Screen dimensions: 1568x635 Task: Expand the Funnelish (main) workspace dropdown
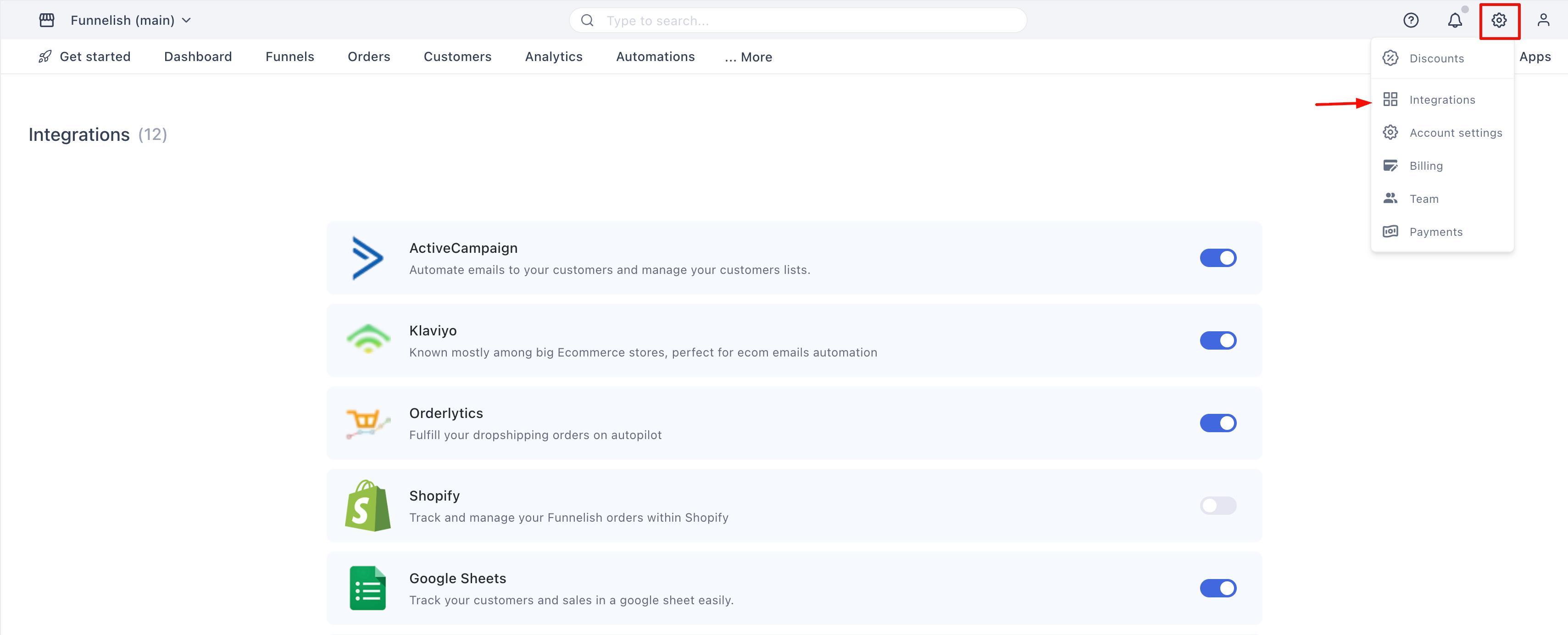pyautogui.click(x=130, y=21)
